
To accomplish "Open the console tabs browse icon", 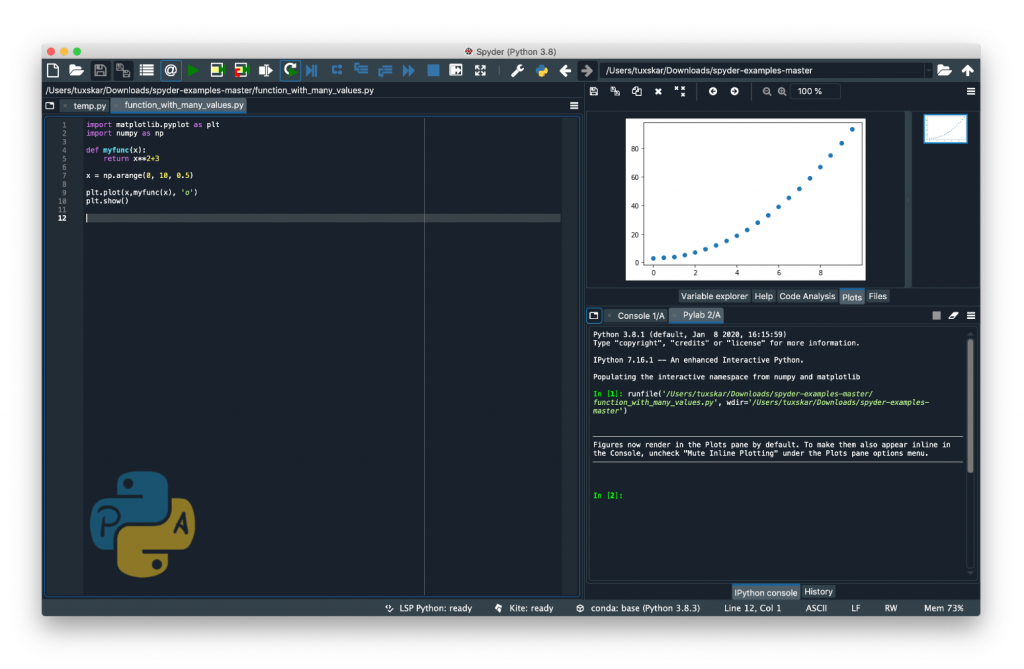I will coord(594,316).
